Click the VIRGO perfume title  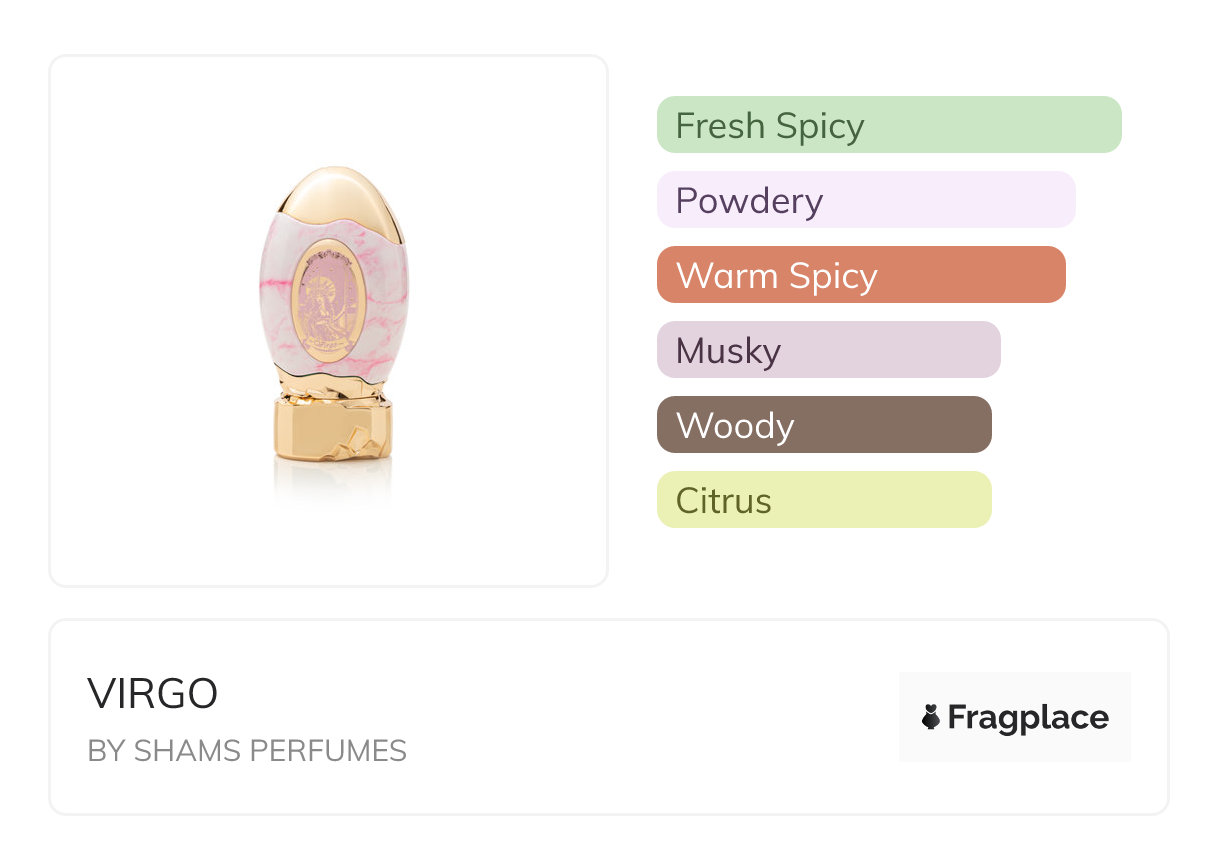(153, 694)
